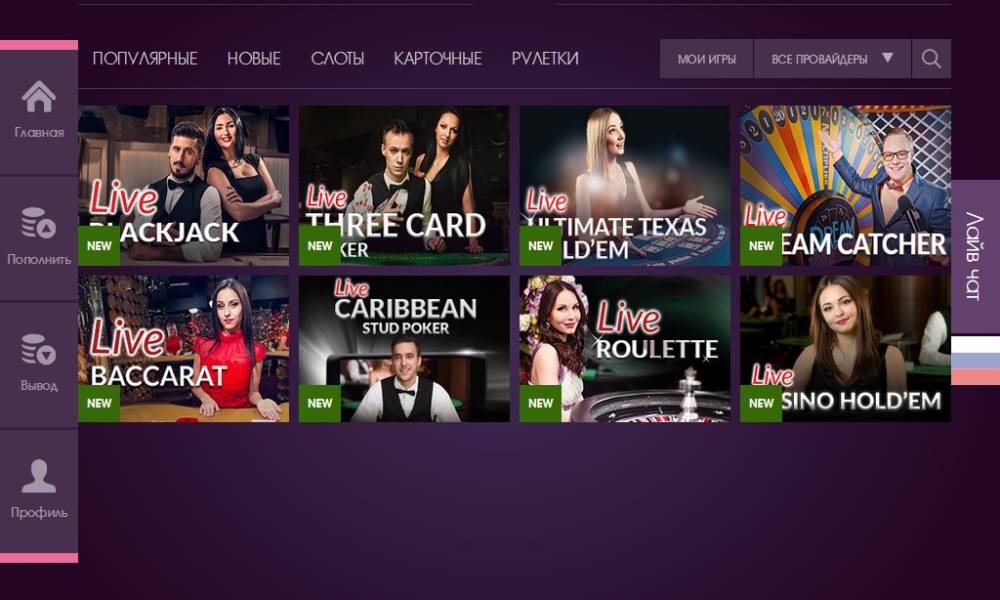Open the Лайв чат side panel
1000x600 pixels.
[x=975, y=257]
